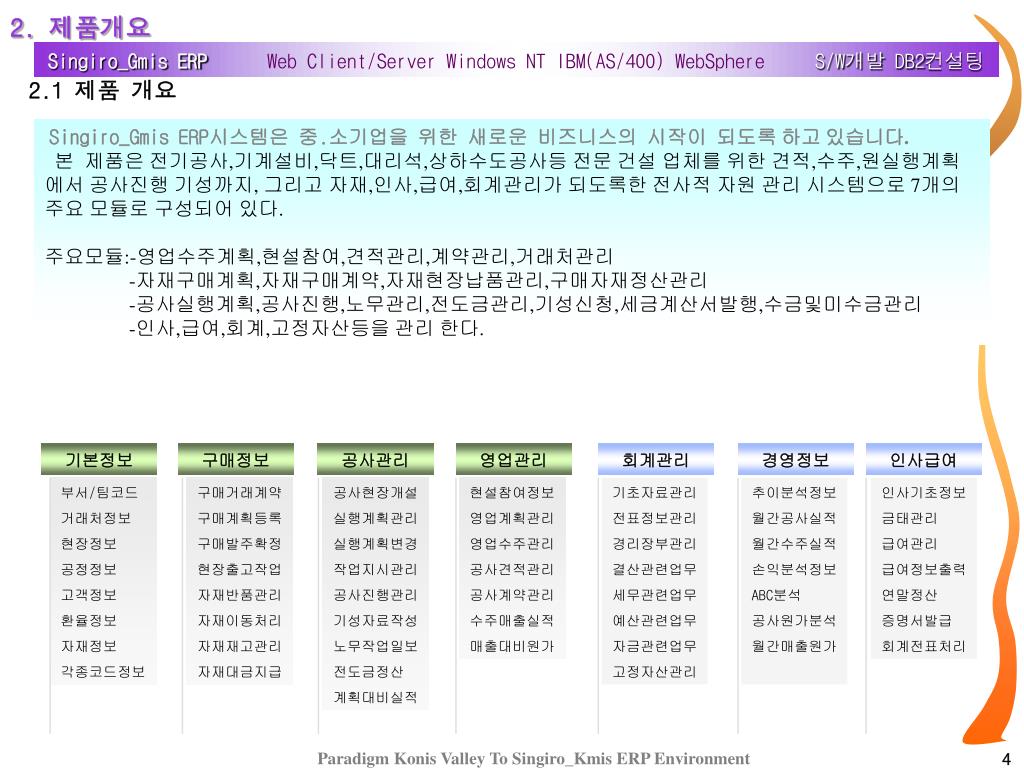Select 구매계획등록 item

click(x=240, y=518)
